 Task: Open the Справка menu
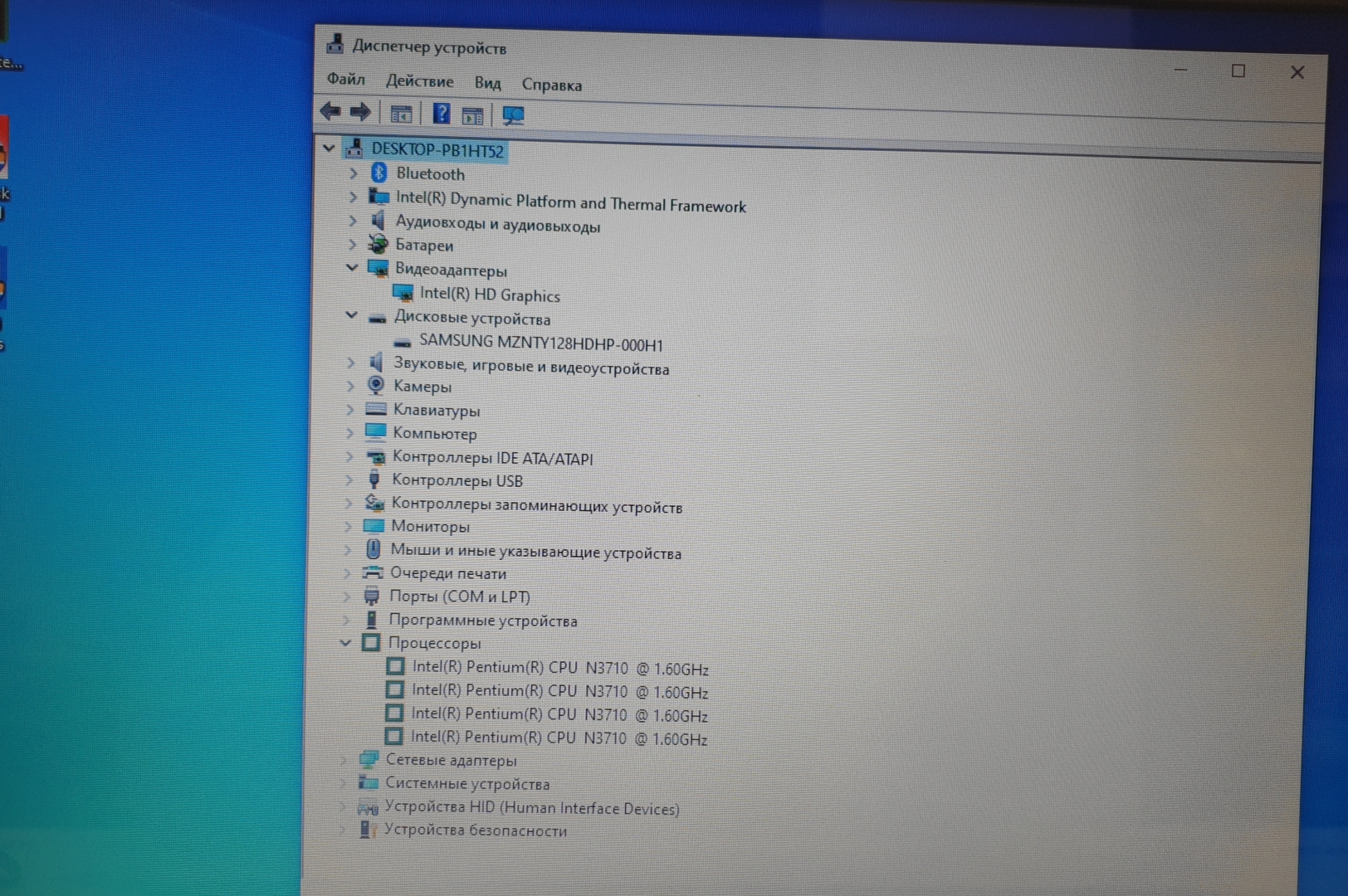click(x=551, y=85)
